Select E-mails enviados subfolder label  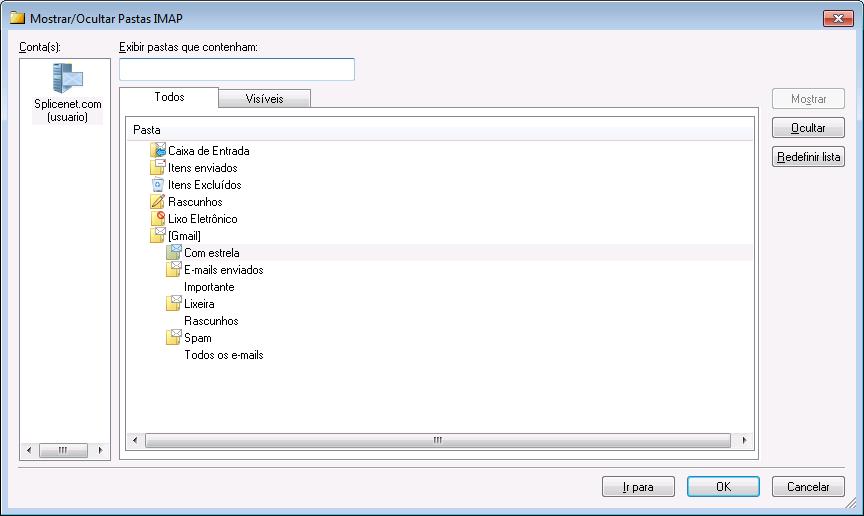224,270
